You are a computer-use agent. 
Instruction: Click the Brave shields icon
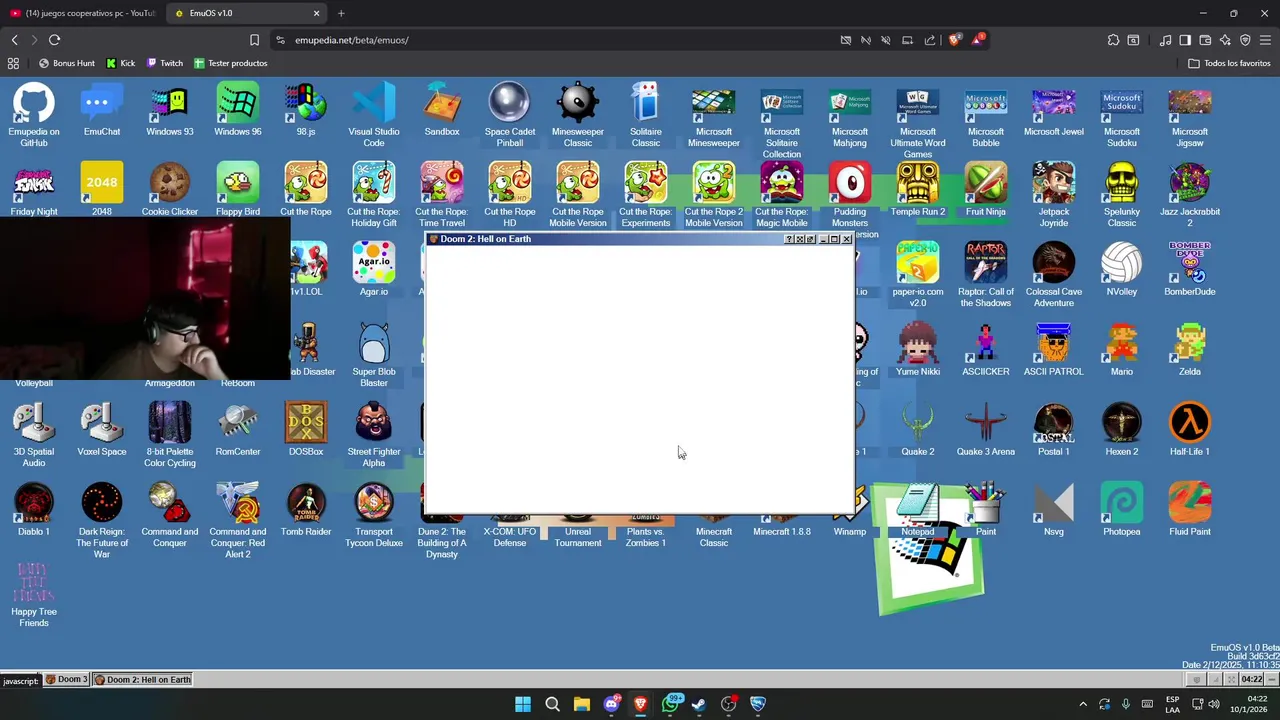[x=954, y=40]
